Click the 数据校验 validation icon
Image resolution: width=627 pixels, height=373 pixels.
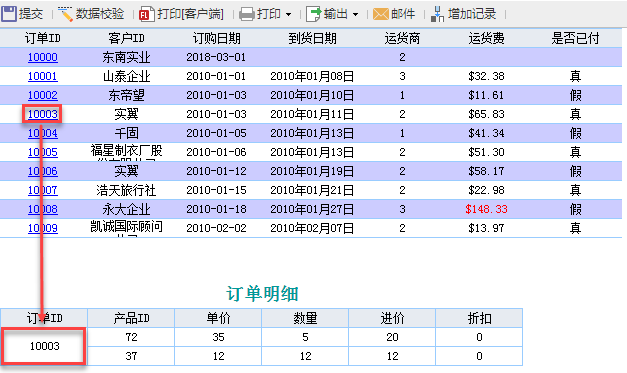65,14
